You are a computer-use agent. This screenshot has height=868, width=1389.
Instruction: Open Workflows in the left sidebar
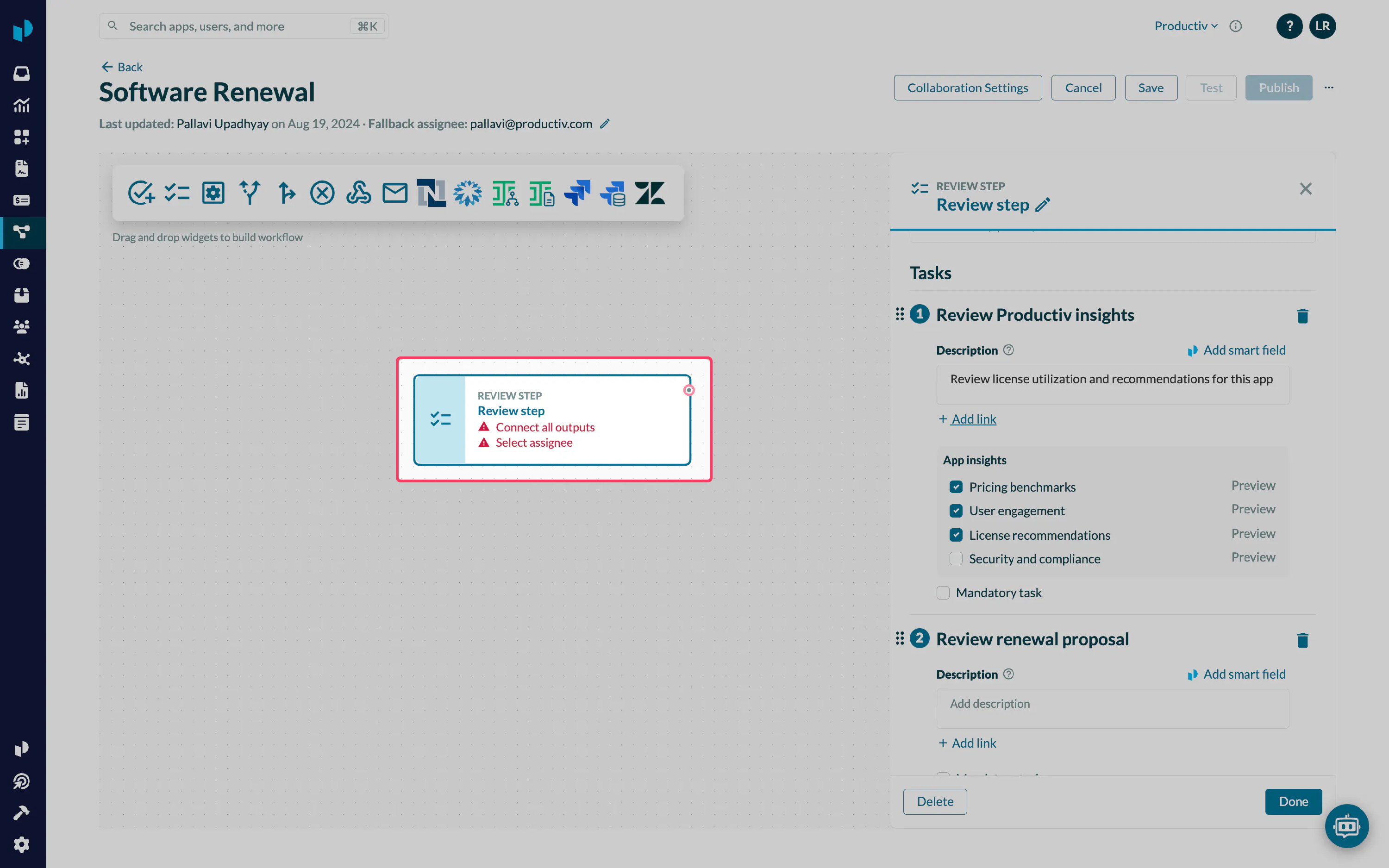pyautogui.click(x=22, y=232)
